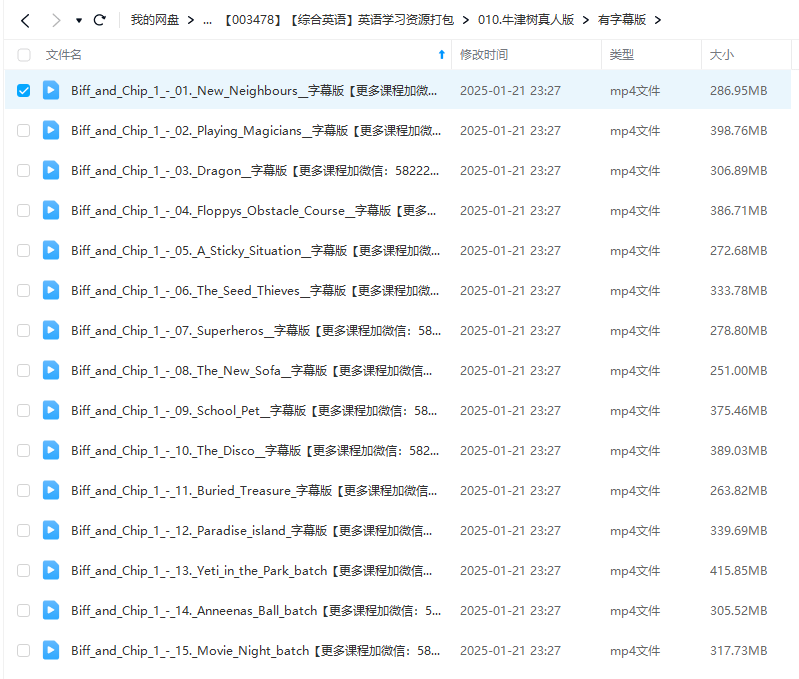The height and width of the screenshot is (679, 799).
Task: Click the blue ascending sort arrow
Action: (x=442, y=55)
